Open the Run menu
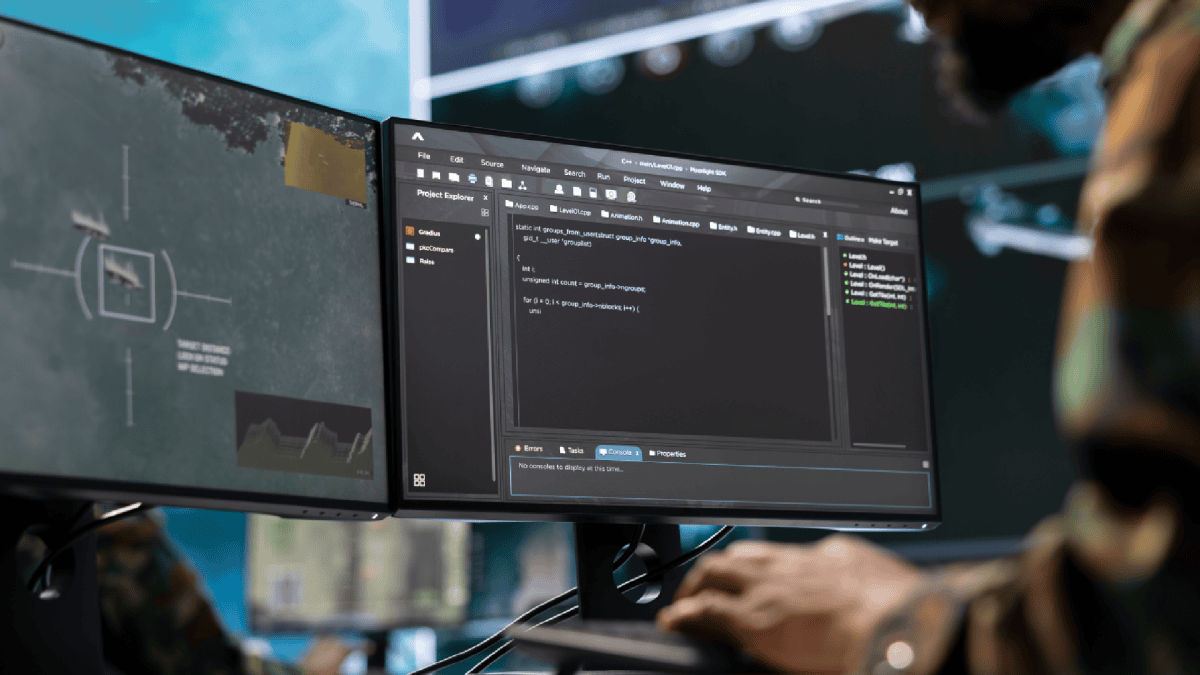This screenshot has height=675, width=1200. pyautogui.click(x=603, y=176)
